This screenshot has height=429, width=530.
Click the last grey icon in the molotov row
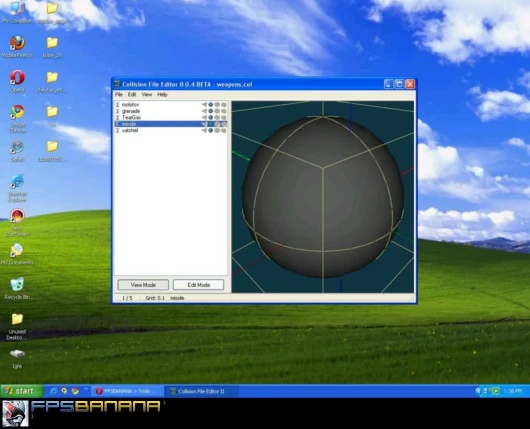pos(223,105)
